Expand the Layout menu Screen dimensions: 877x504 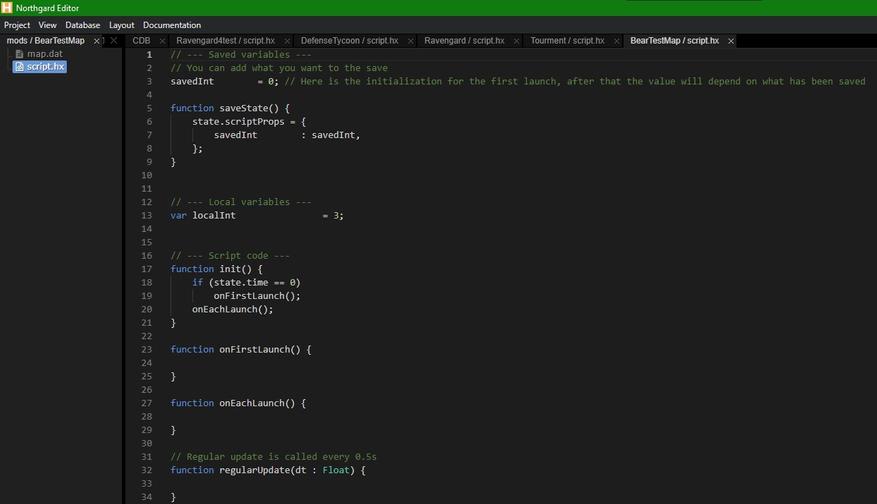pos(121,25)
